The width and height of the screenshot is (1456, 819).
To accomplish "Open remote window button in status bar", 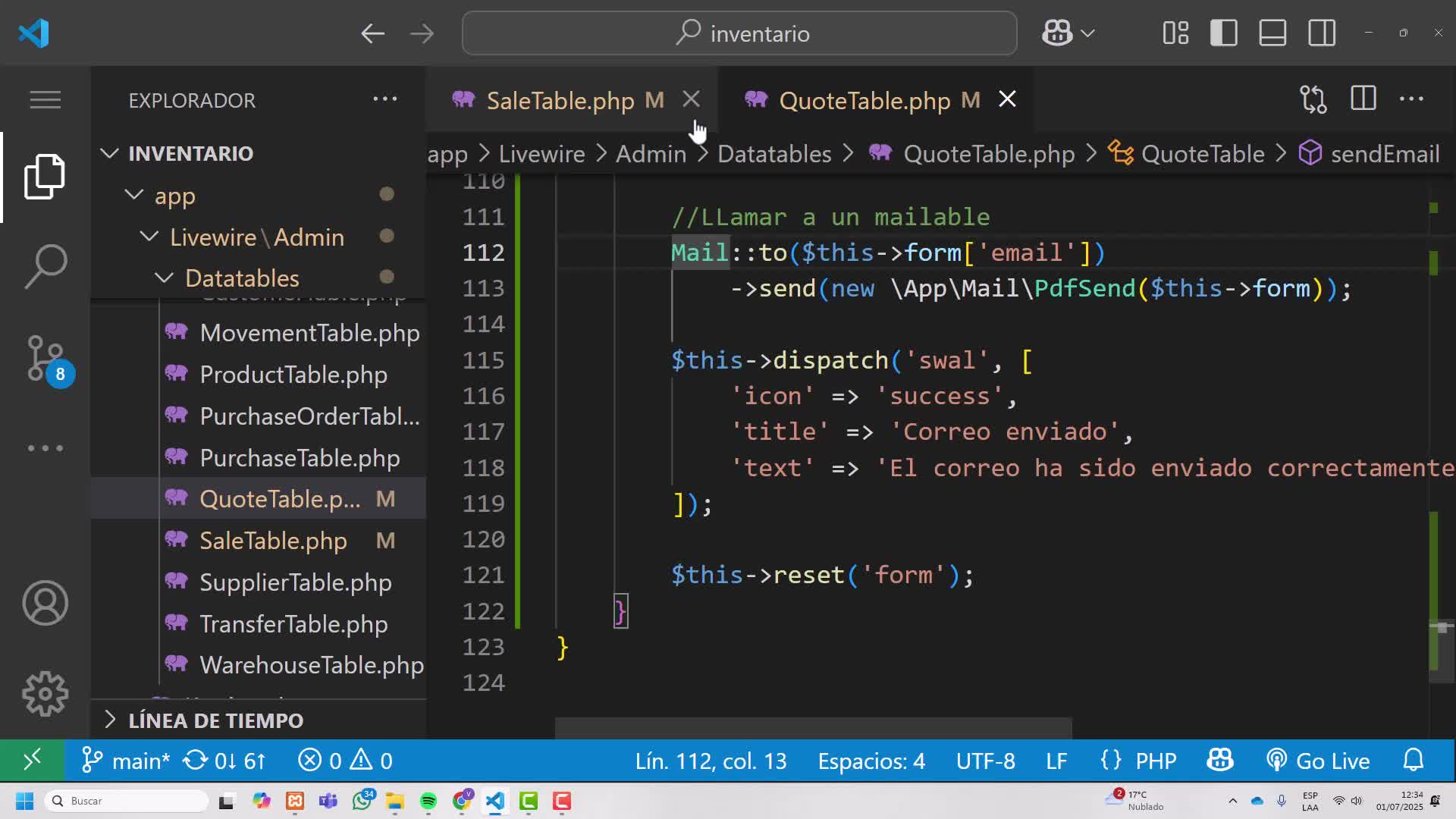I will (x=32, y=761).
